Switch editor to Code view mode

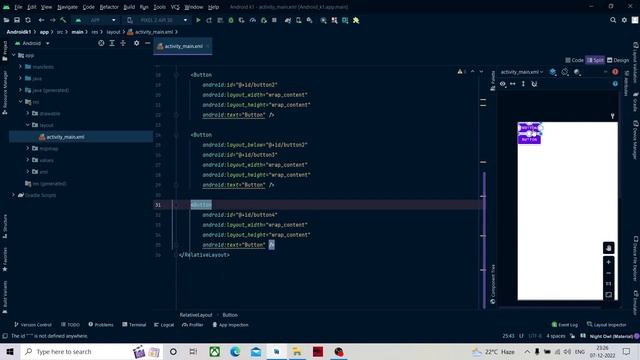(574, 60)
